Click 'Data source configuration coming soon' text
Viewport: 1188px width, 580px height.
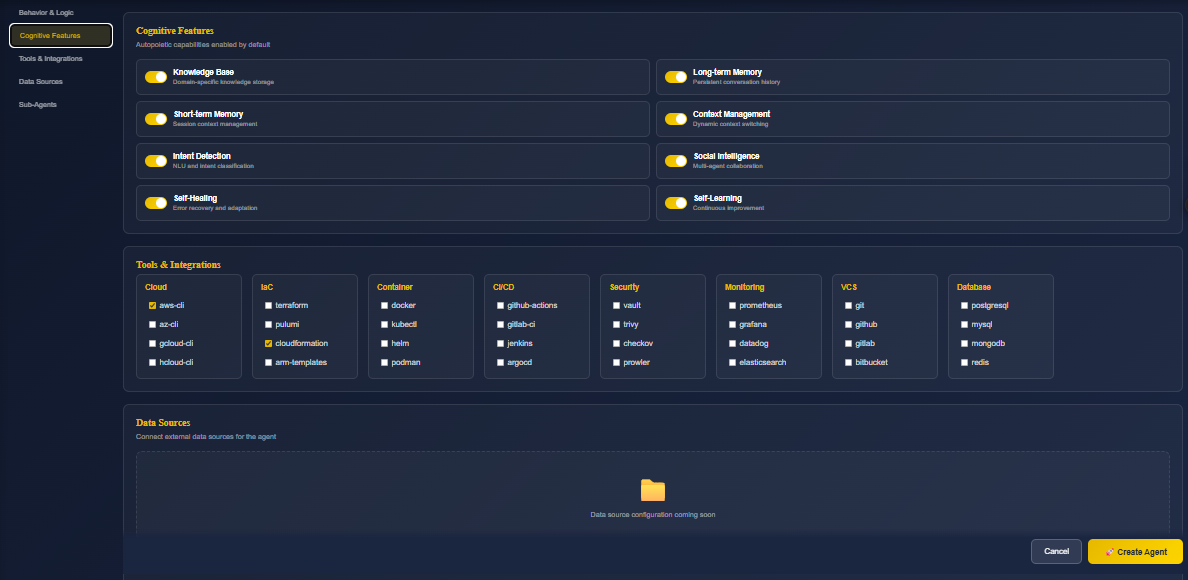pos(652,515)
